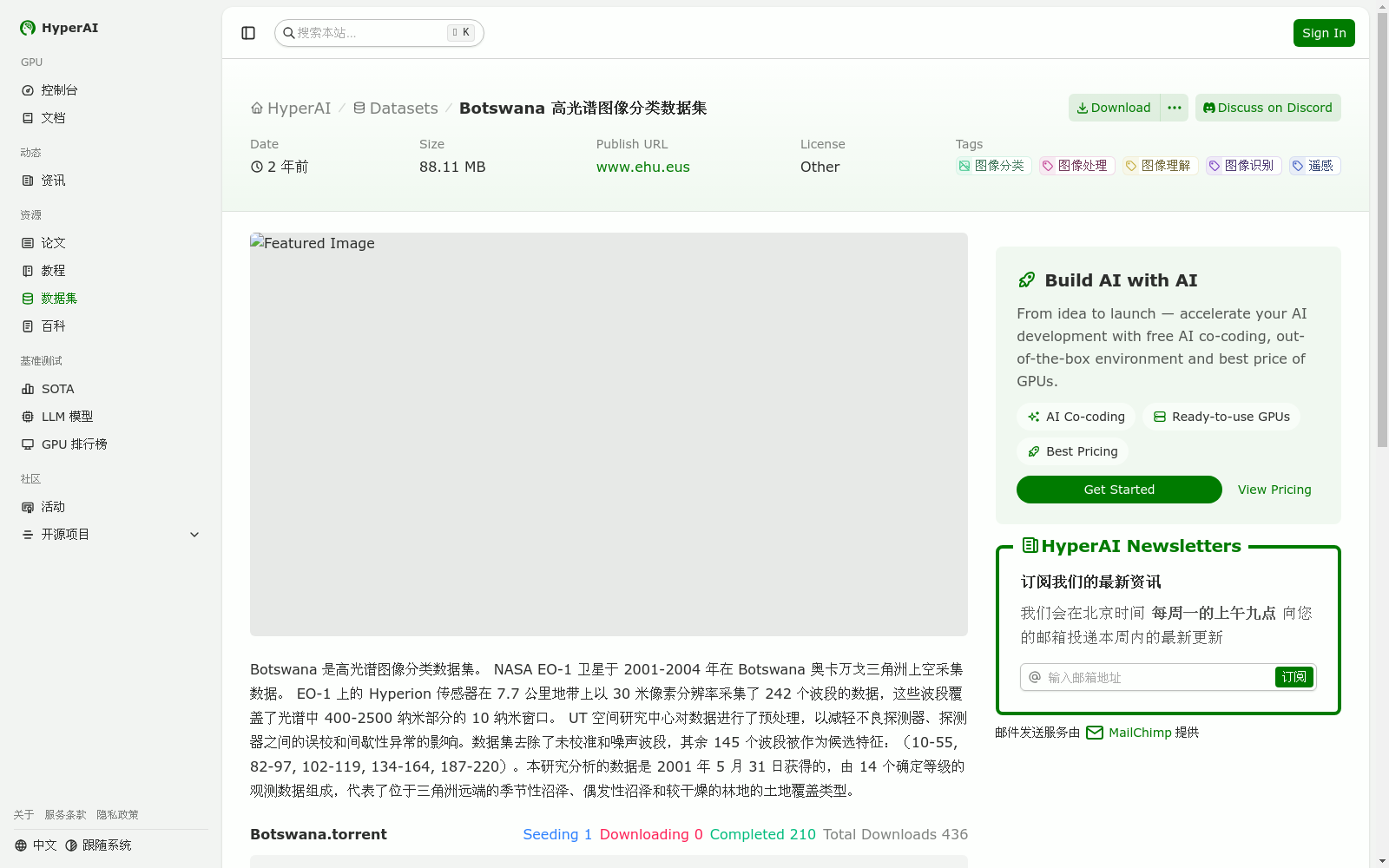Open 关于 about link
This screenshot has width=1389, height=868.
(x=23, y=815)
